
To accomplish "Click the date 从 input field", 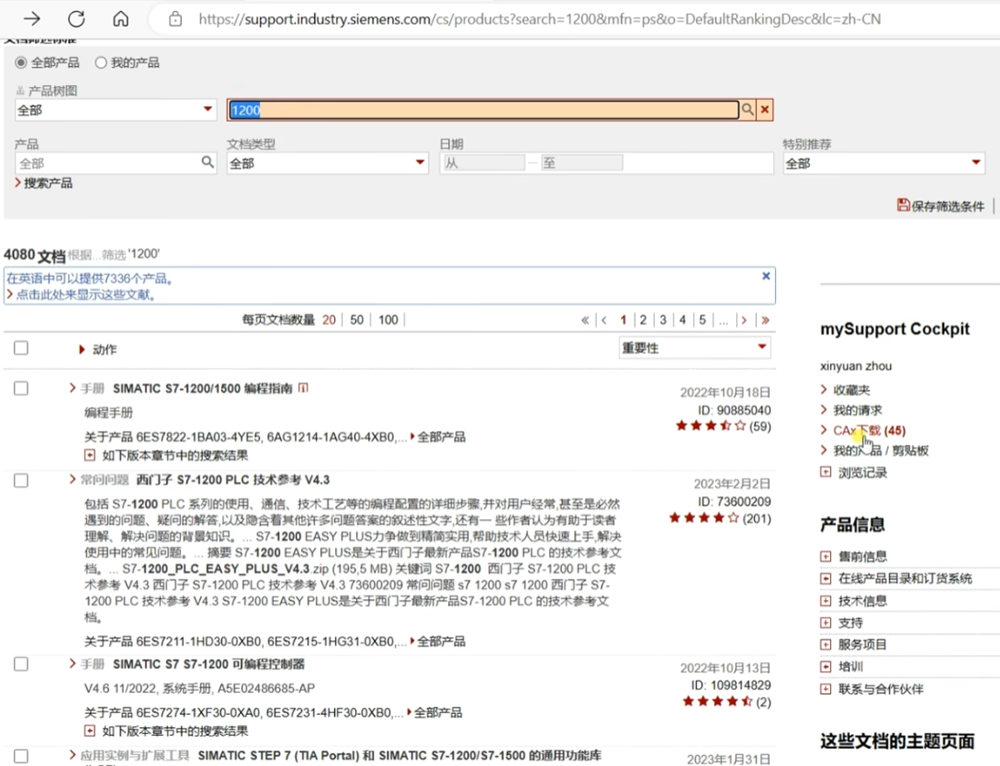I will [x=483, y=163].
